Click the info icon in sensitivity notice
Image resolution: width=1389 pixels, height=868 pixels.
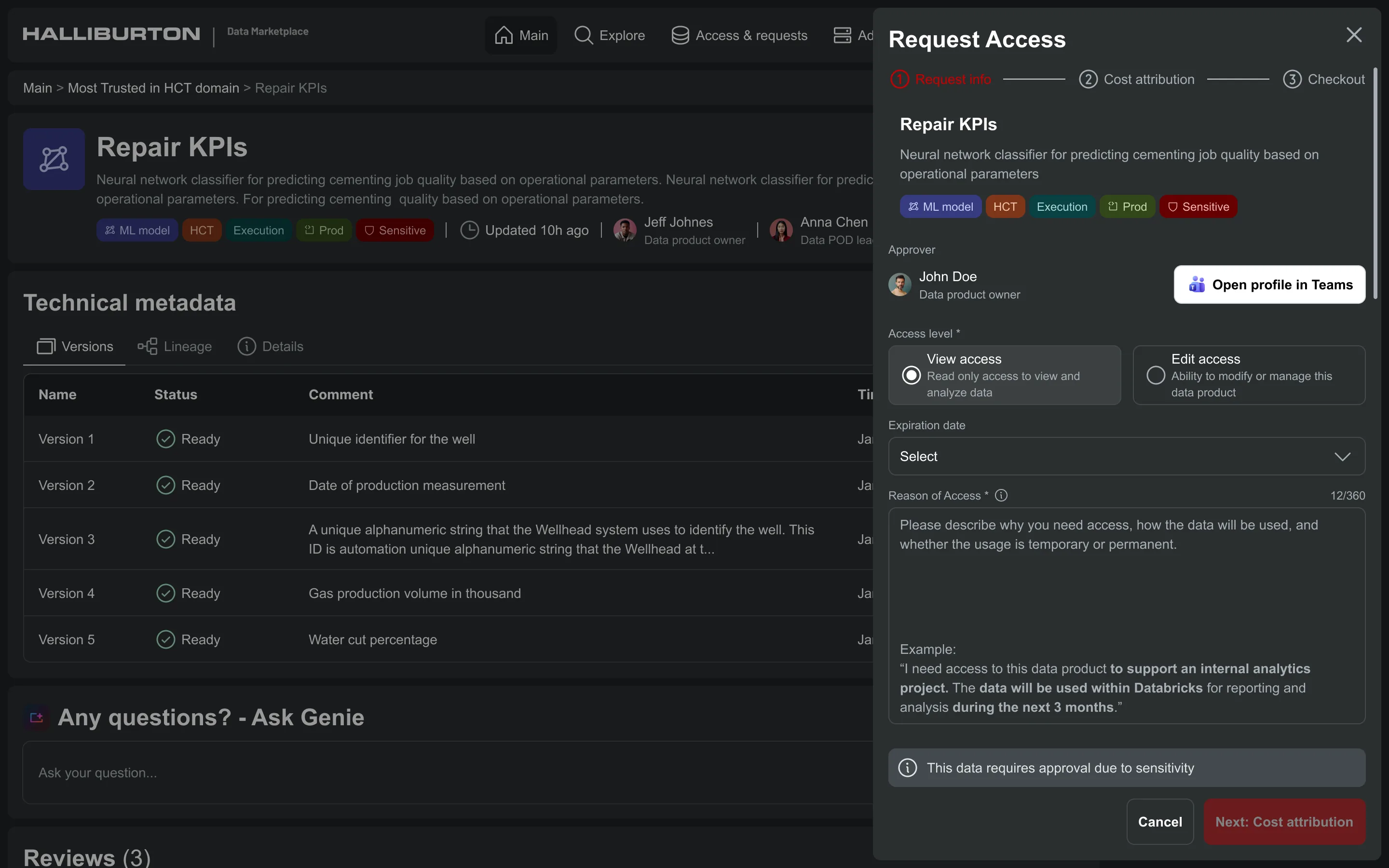click(x=908, y=768)
